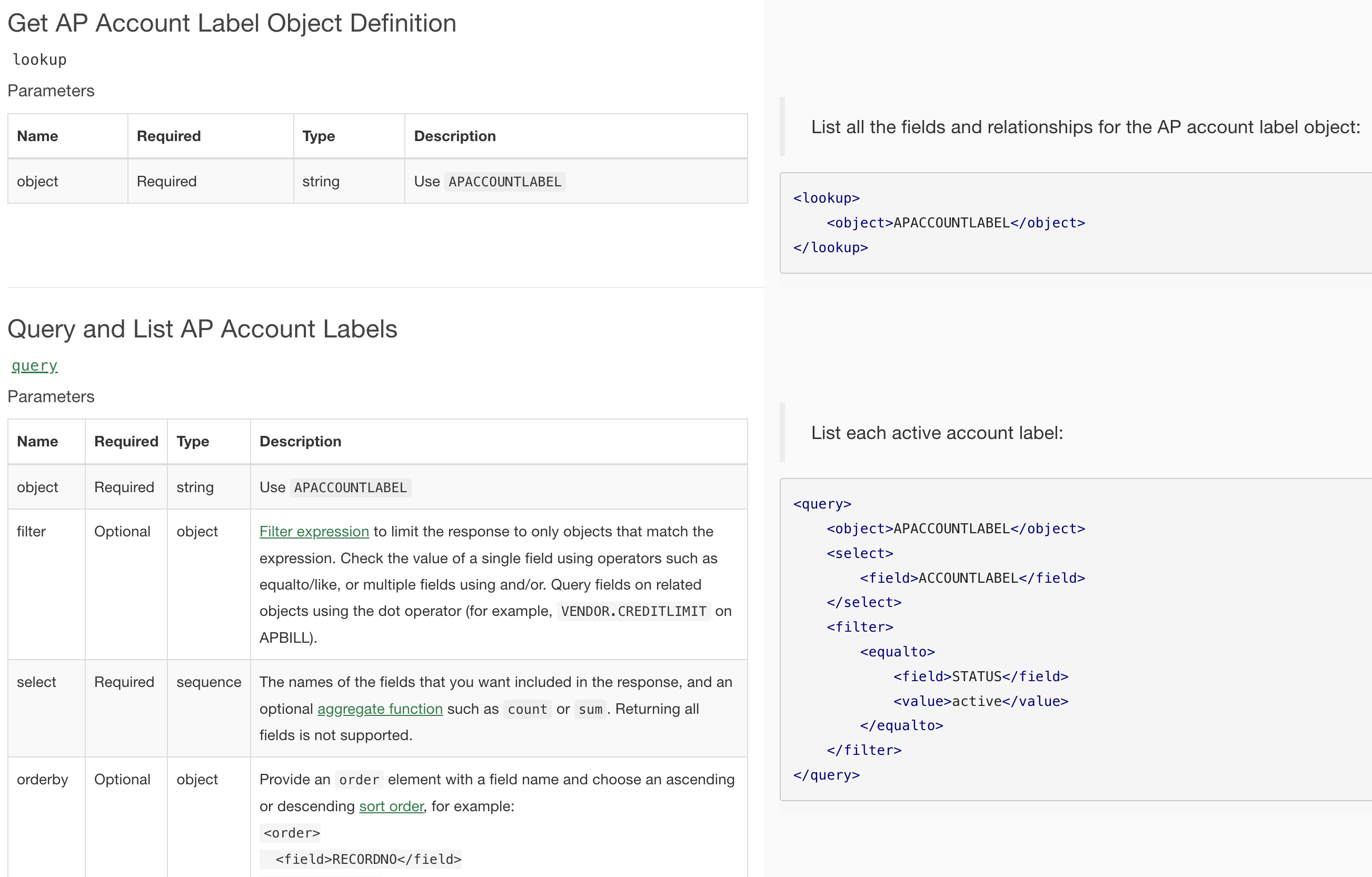The height and width of the screenshot is (877, 1372).
Task: Click the VENDOR.CREDITLIMIT code snippet
Action: coord(633,611)
